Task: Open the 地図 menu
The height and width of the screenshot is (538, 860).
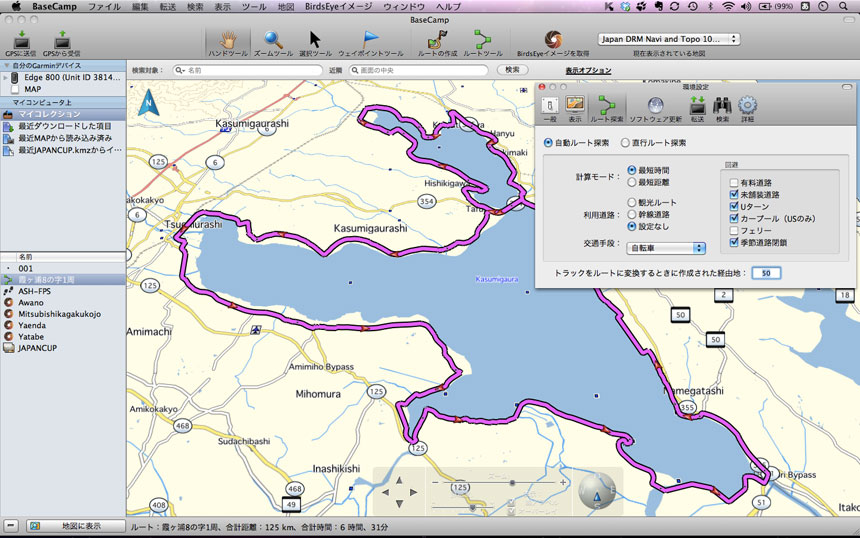Action: tap(286, 7)
